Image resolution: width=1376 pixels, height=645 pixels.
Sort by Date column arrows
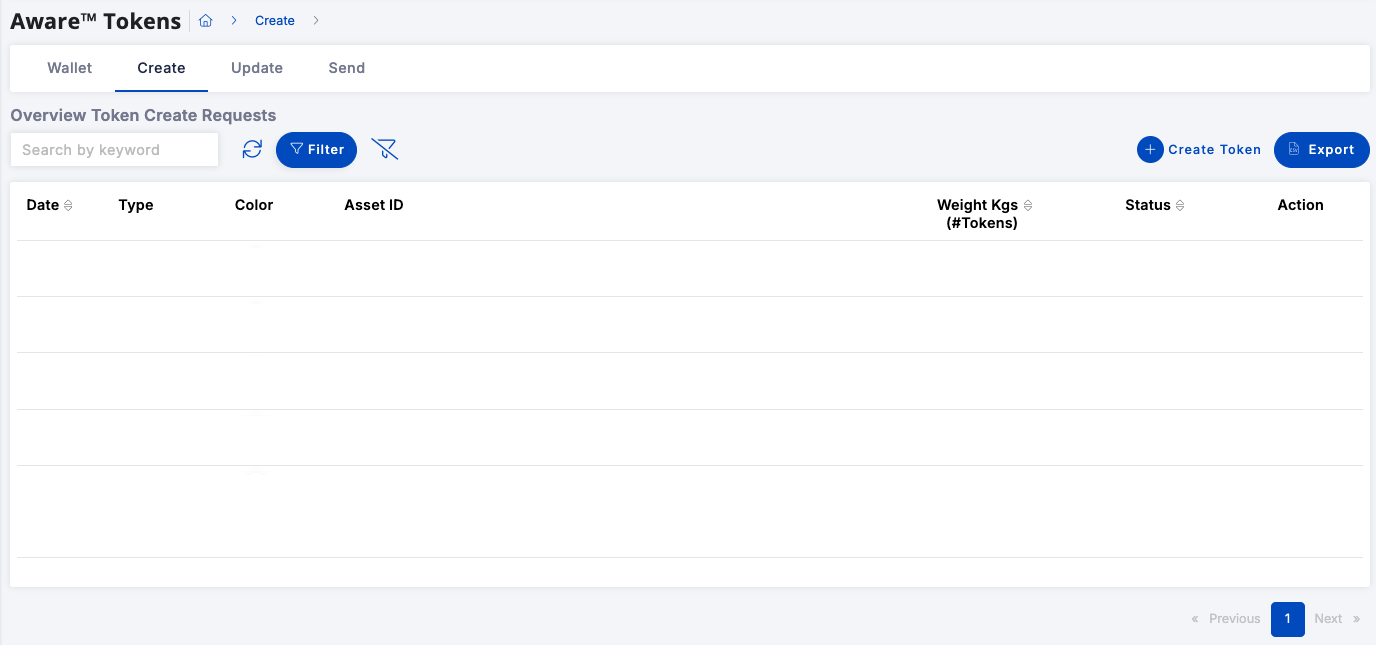pyautogui.click(x=68, y=205)
